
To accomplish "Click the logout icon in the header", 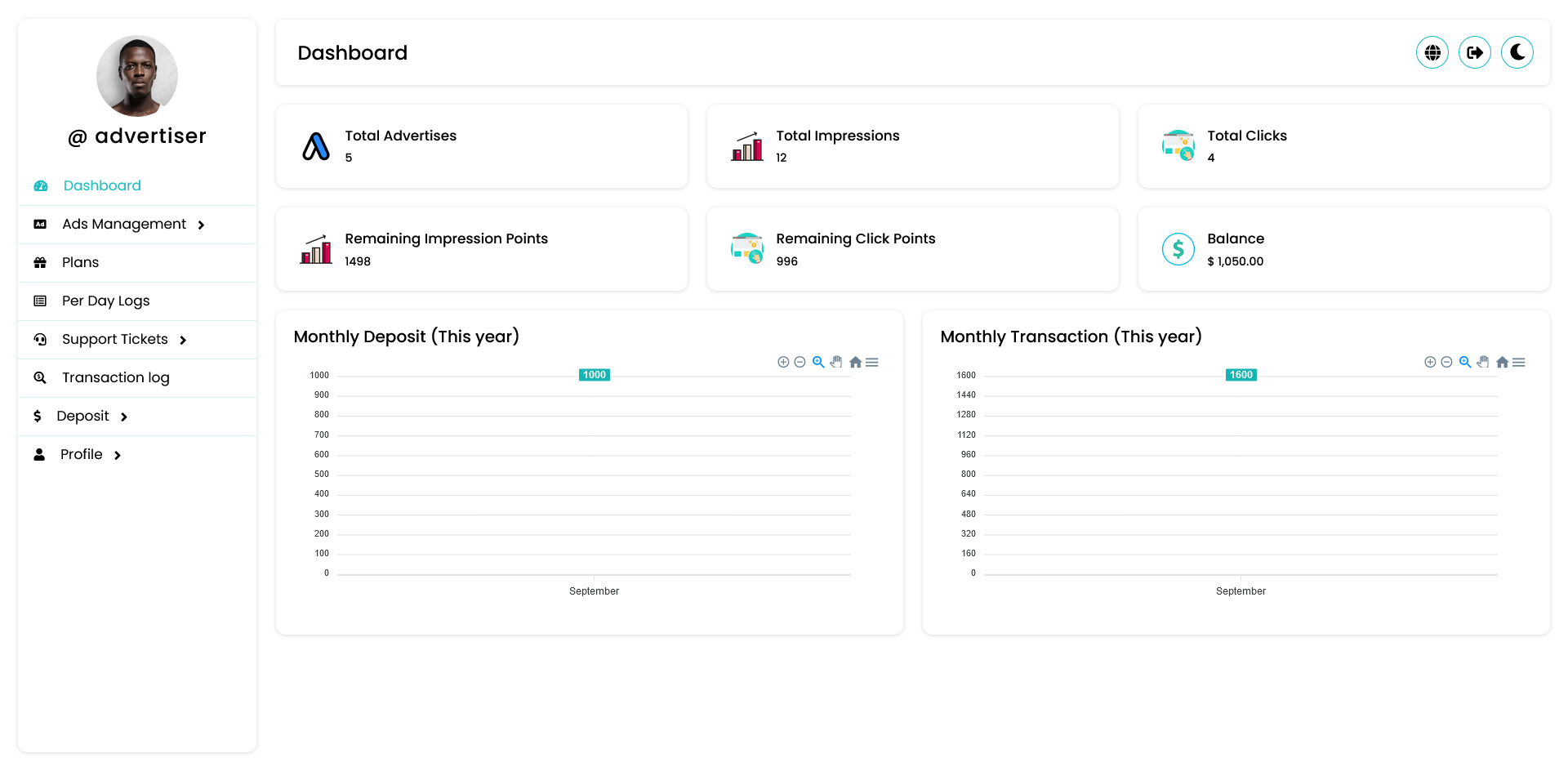I will click(1474, 52).
